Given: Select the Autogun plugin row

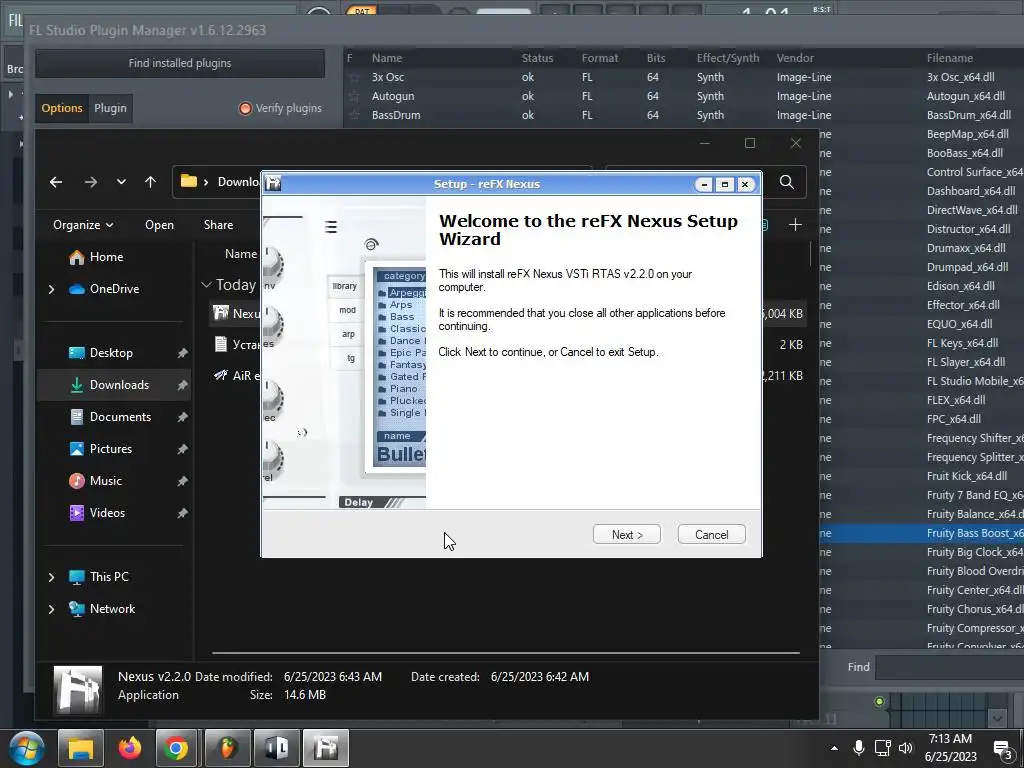Looking at the screenshot, I should tap(683, 96).
